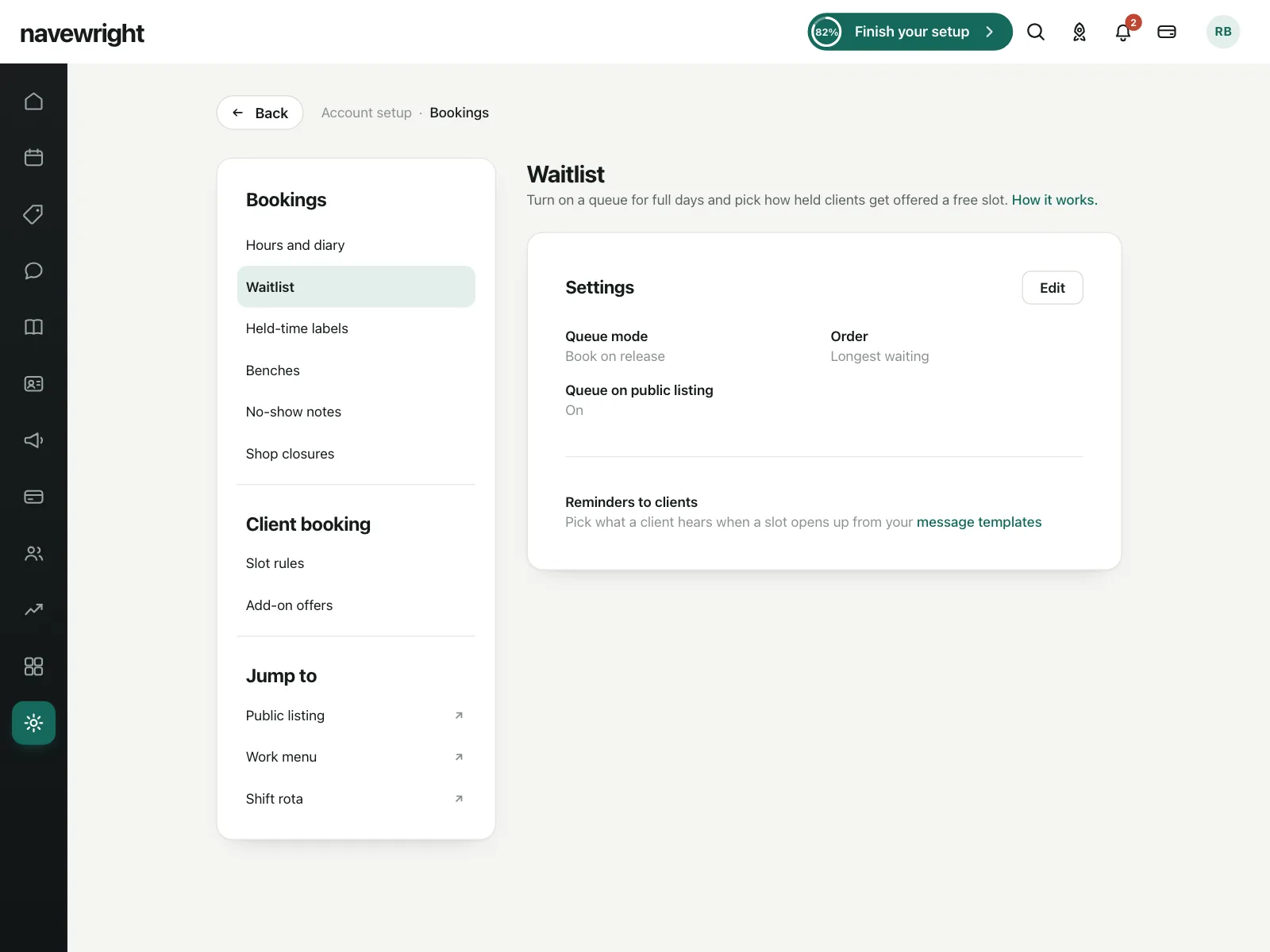Click the 'Book on release' value

coord(615,356)
